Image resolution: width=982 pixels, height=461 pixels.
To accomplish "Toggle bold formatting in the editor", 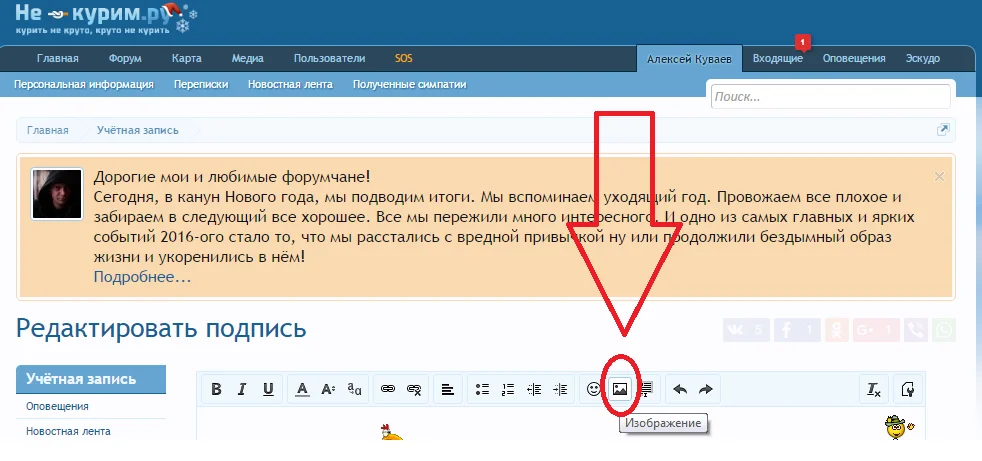I will [215, 389].
